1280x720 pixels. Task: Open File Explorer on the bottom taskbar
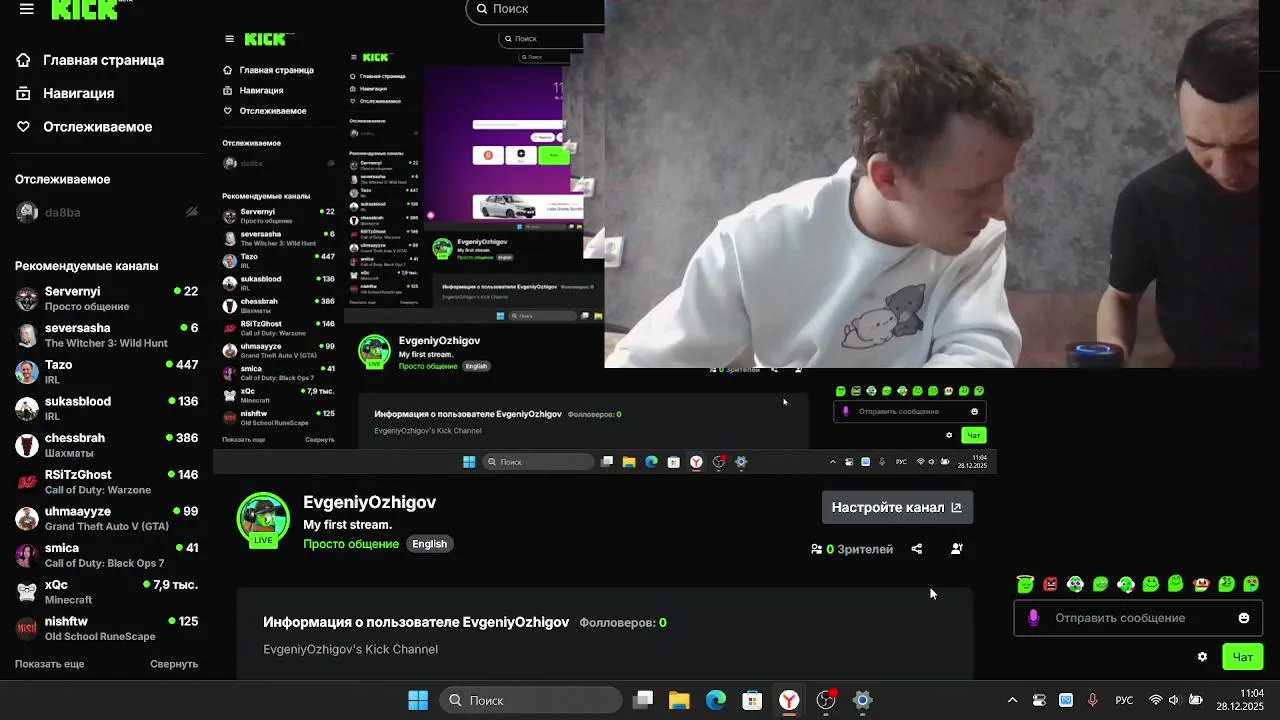(679, 700)
